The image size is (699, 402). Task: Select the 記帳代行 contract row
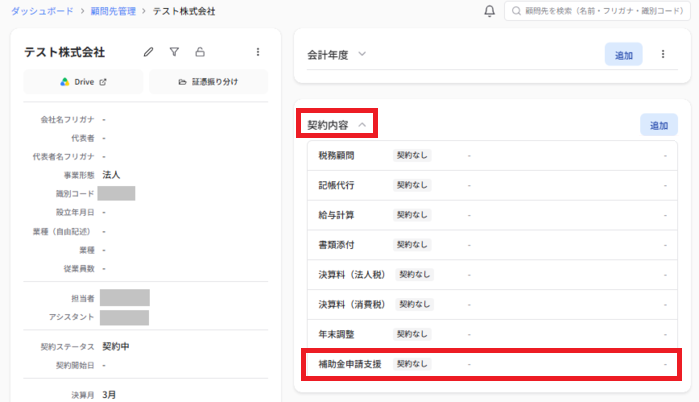[x=492, y=185]
